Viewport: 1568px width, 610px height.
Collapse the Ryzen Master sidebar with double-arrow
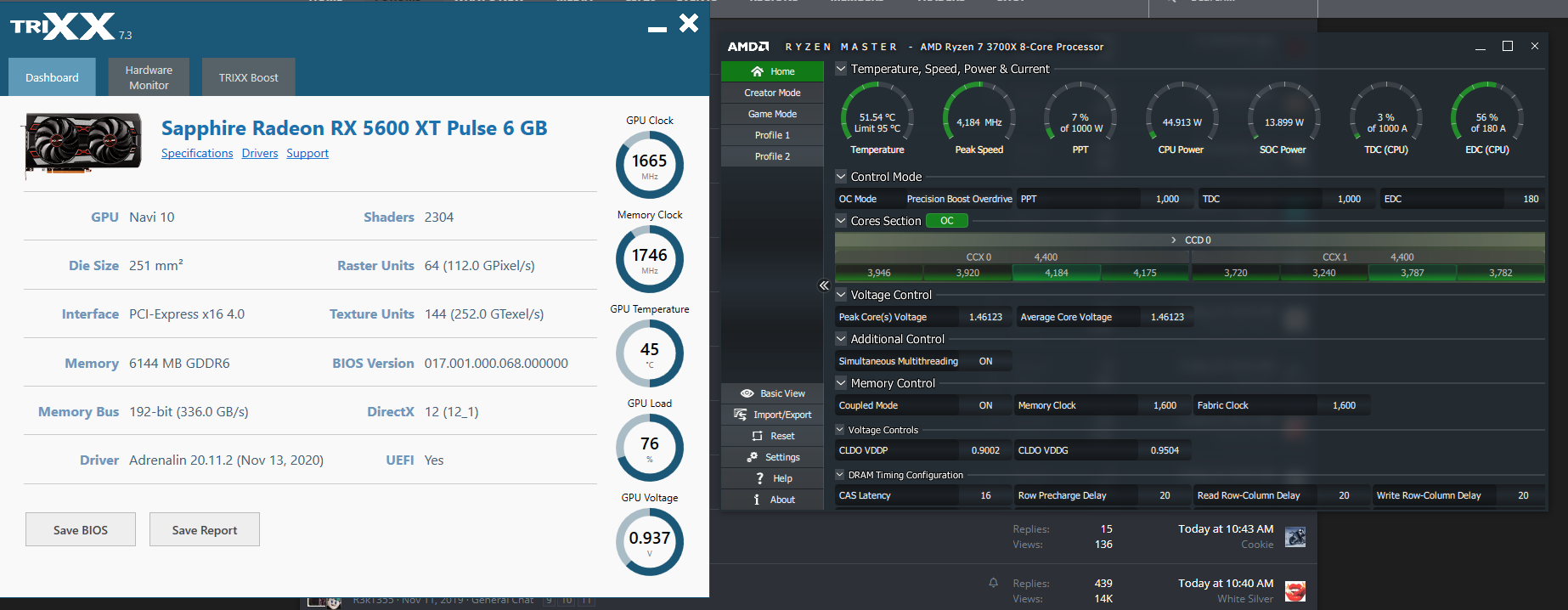tap(823, 285)
